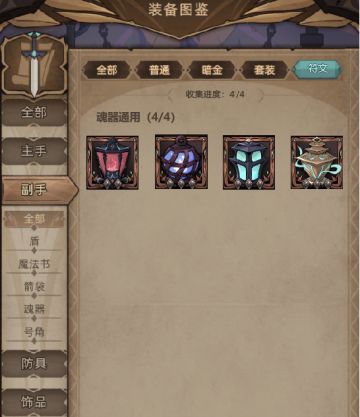Expand the 防具 armor category
The height and width of the screenshot is (417, 360).
[x=34, y=363]
